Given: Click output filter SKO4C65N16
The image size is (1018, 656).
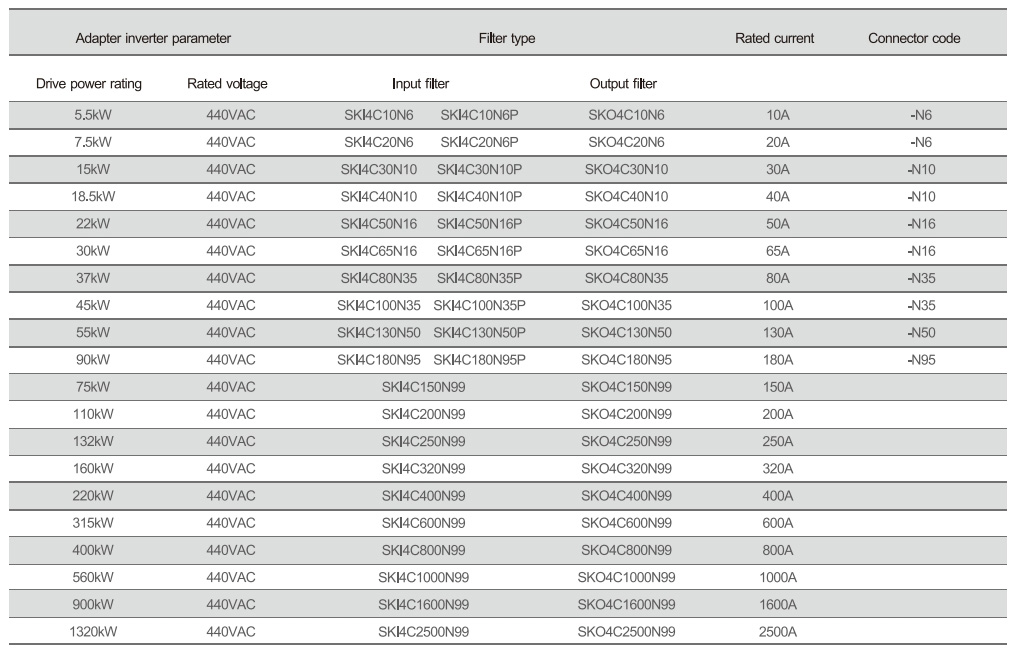Looking at the screenshot, I should 627,251.
